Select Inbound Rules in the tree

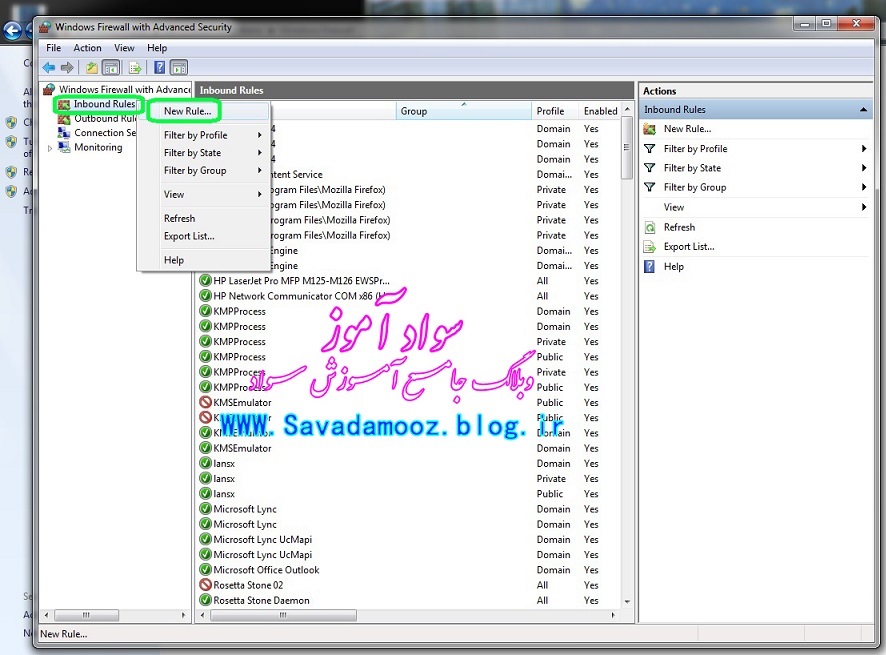[x=104, y=104]
